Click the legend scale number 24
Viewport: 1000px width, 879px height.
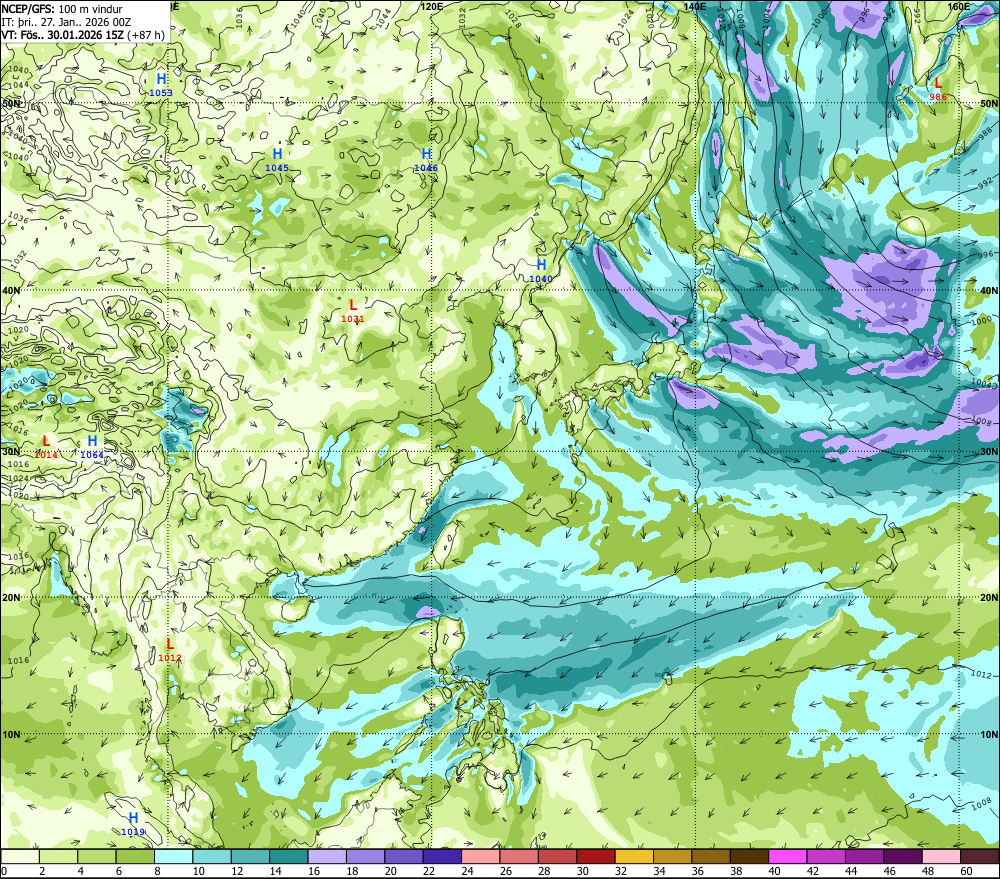[467, 871]
